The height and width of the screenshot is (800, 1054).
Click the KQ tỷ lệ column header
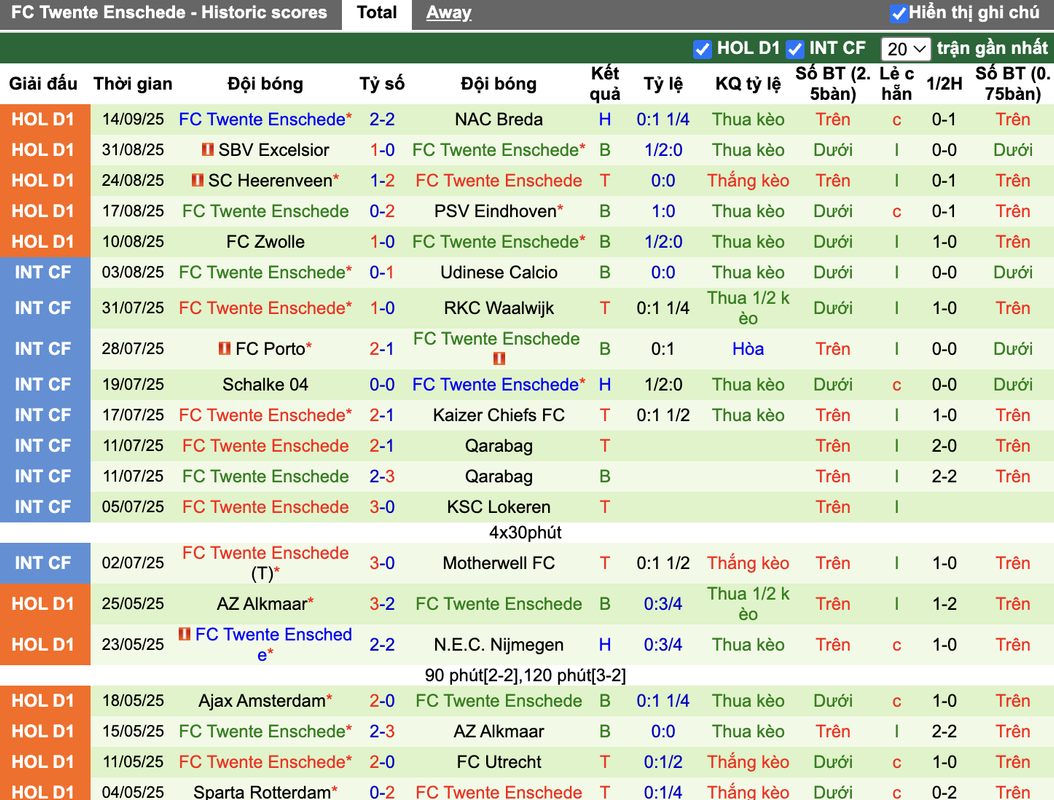tap(748, 84)
